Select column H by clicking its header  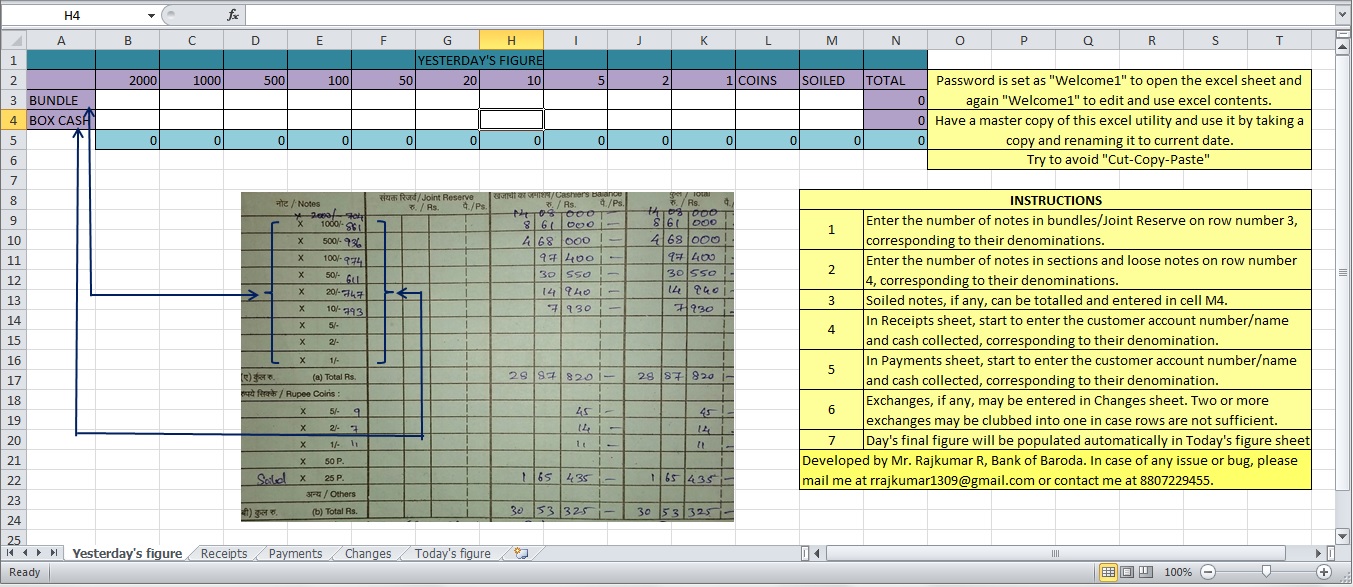pyautogui.click(x=511, y=40)
